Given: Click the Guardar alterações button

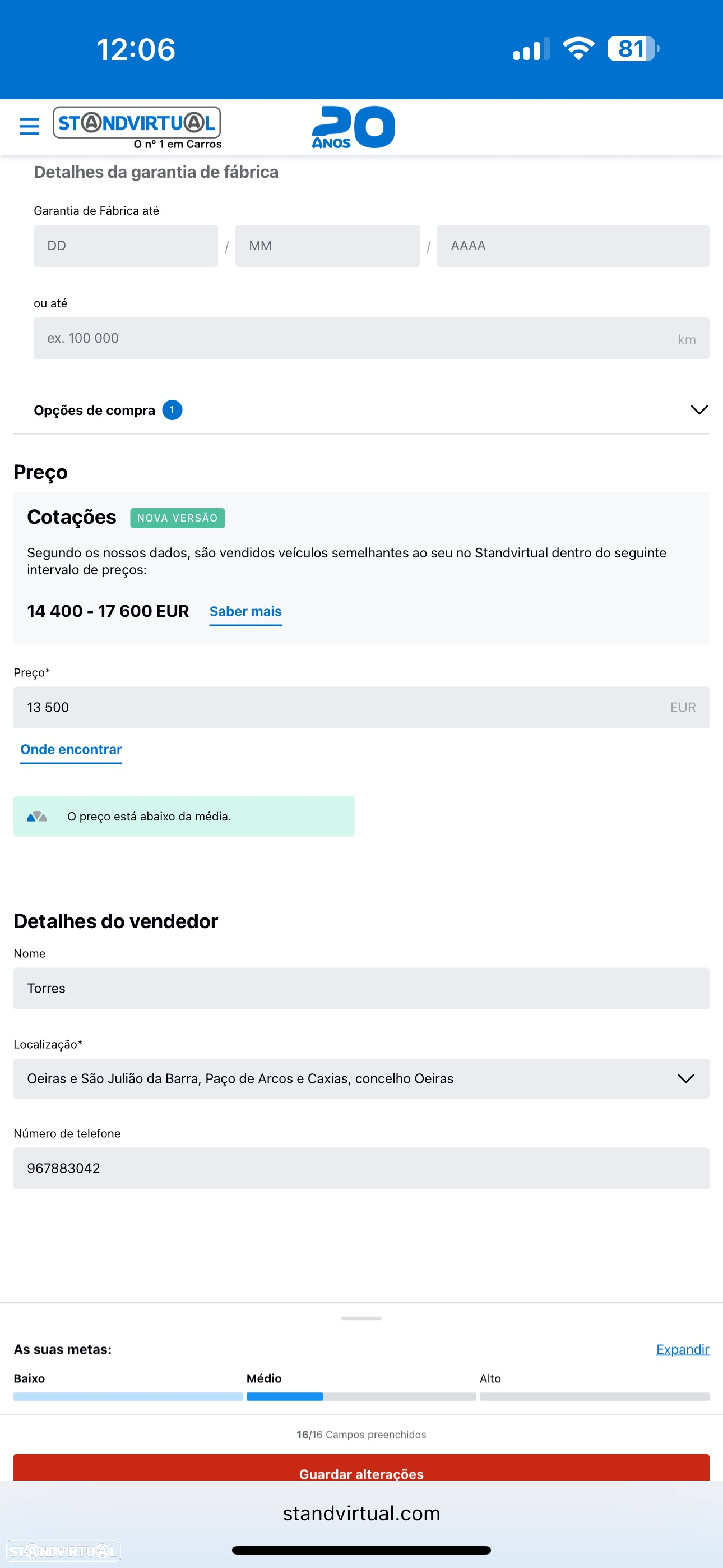Looking at the screenshot, I should pos(361,1469).
